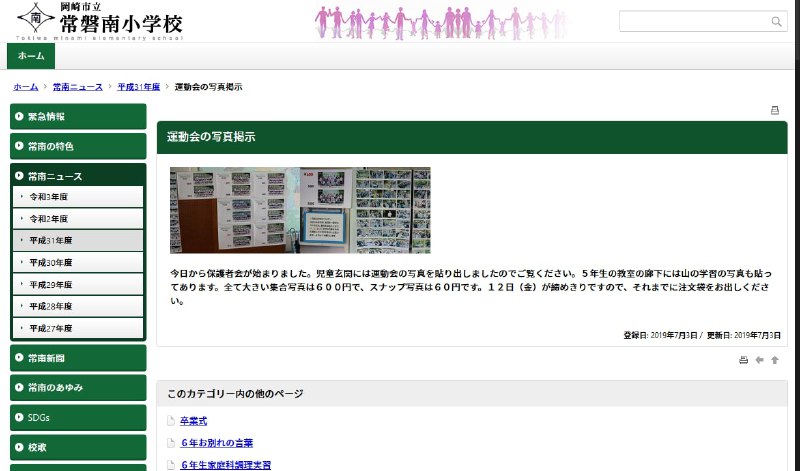The width and height of the screenshot is (800, 471).
Task: Click the back arrow icon below article
Action: click(x=759, y=360)
